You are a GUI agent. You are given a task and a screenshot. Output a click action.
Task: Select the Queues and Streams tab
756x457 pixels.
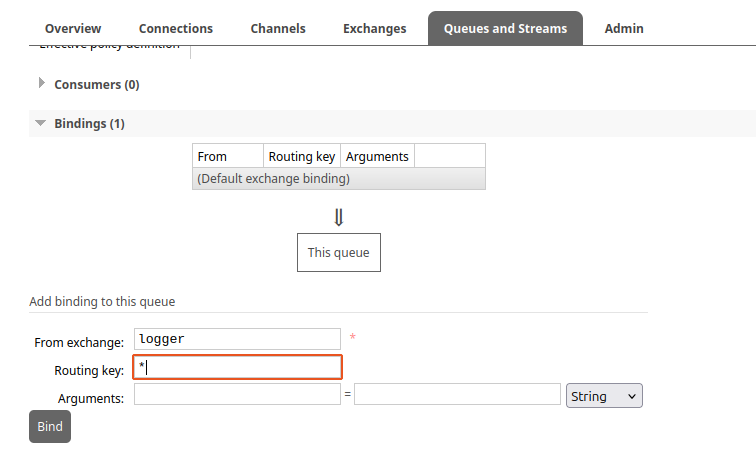[x=505, y=28]
